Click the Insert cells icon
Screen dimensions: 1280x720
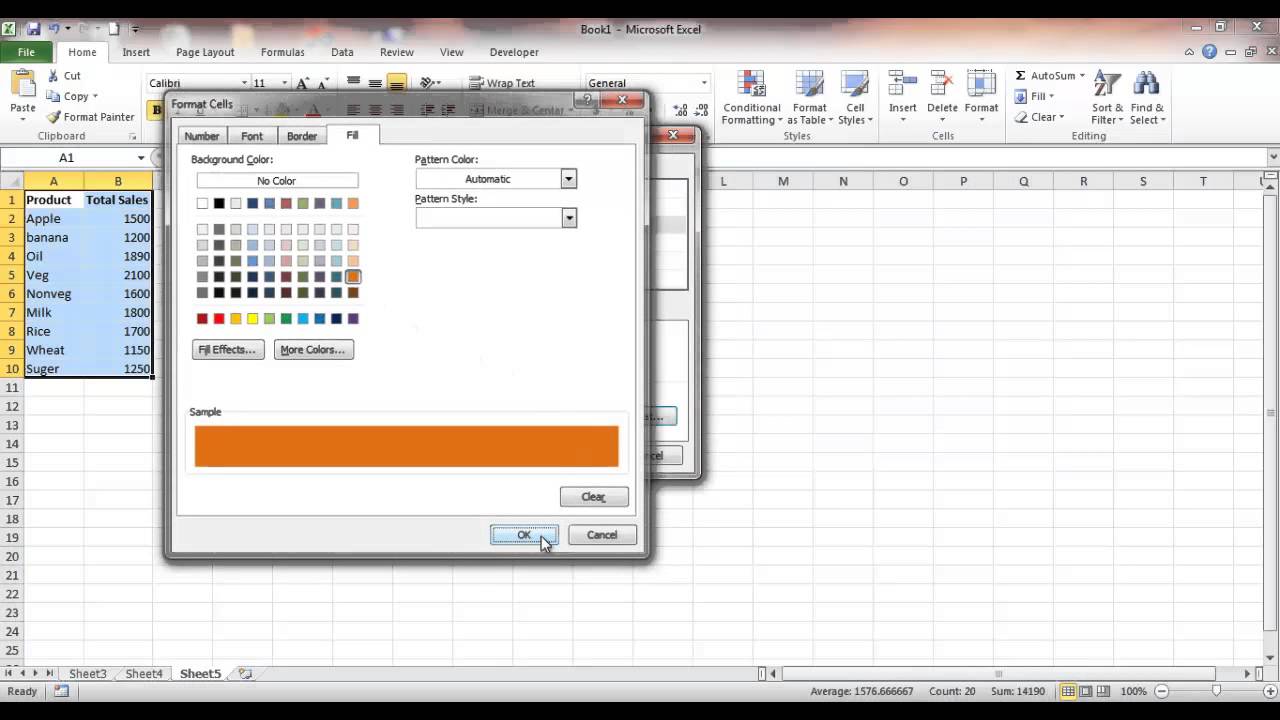click(902, 85)
